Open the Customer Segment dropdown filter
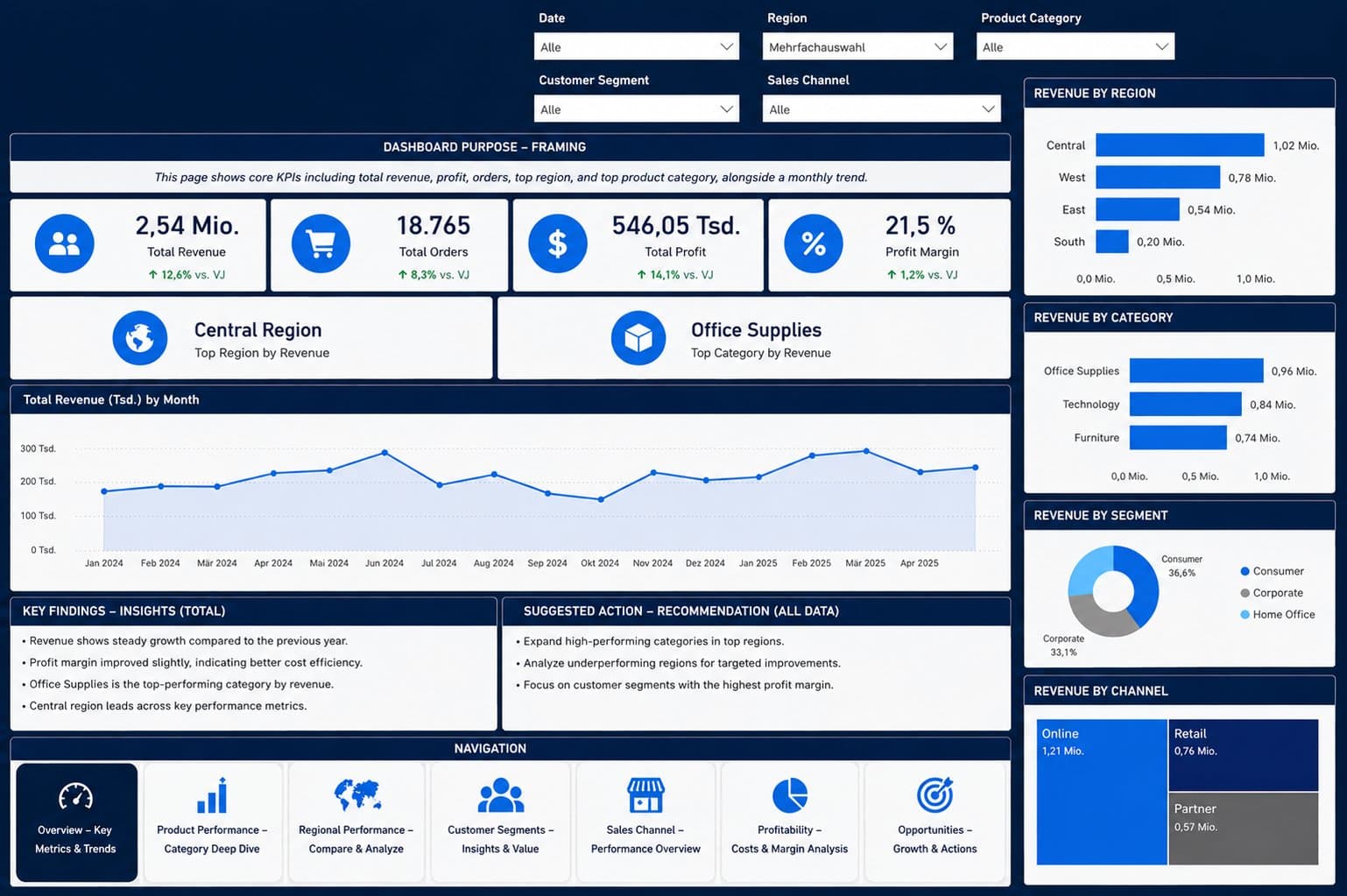This screenshot has height=896, width=1347. tap(637, 109)
